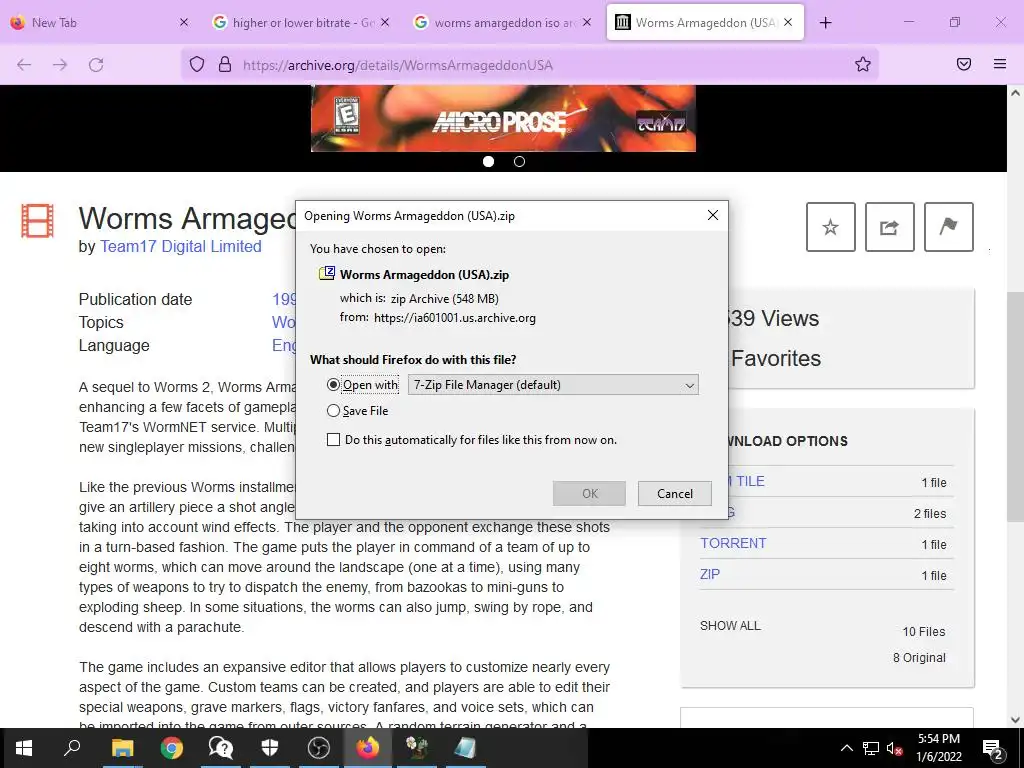Open OBS Studio from taskbar

[x=319, y=748]
